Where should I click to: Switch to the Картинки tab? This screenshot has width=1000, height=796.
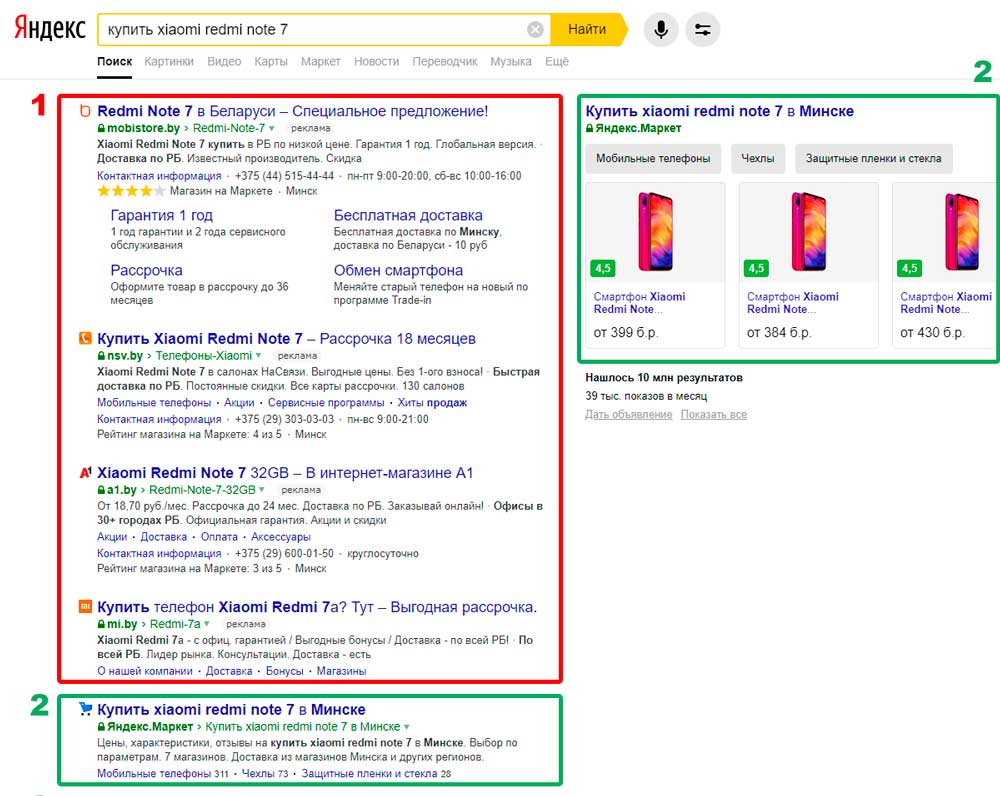click(169, 62)
